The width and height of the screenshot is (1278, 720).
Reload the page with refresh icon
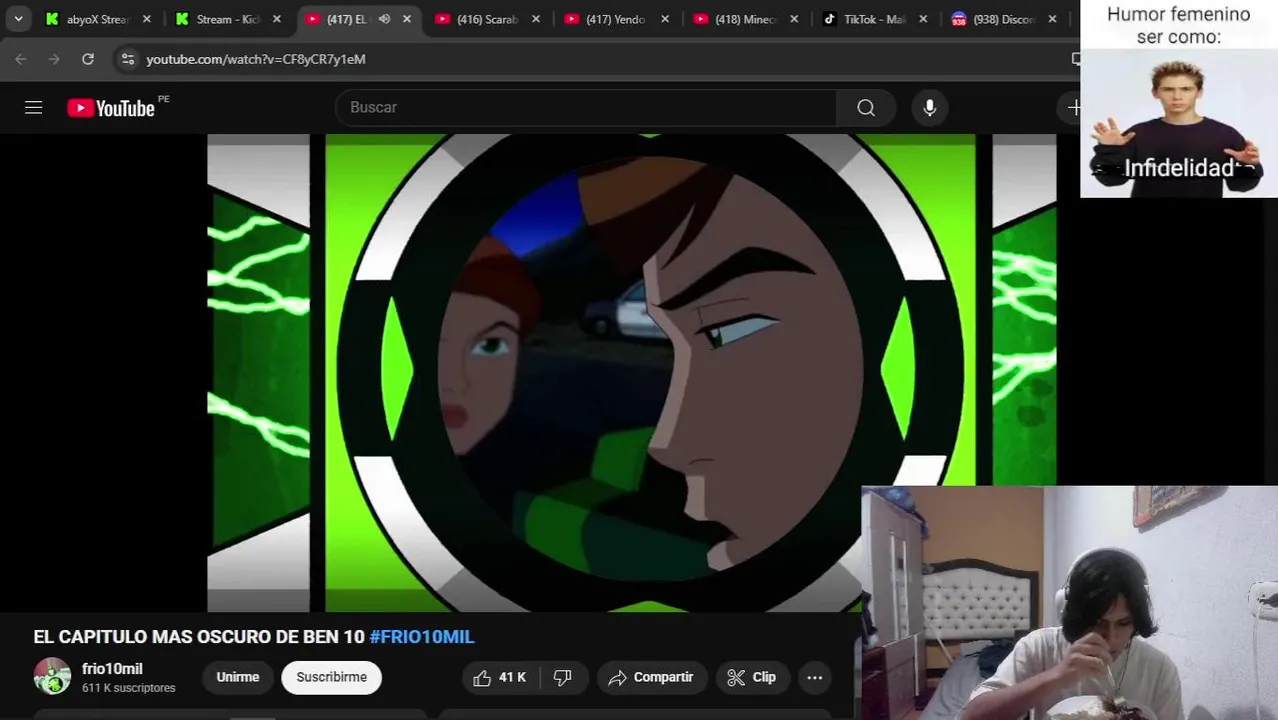coord(88,59)
